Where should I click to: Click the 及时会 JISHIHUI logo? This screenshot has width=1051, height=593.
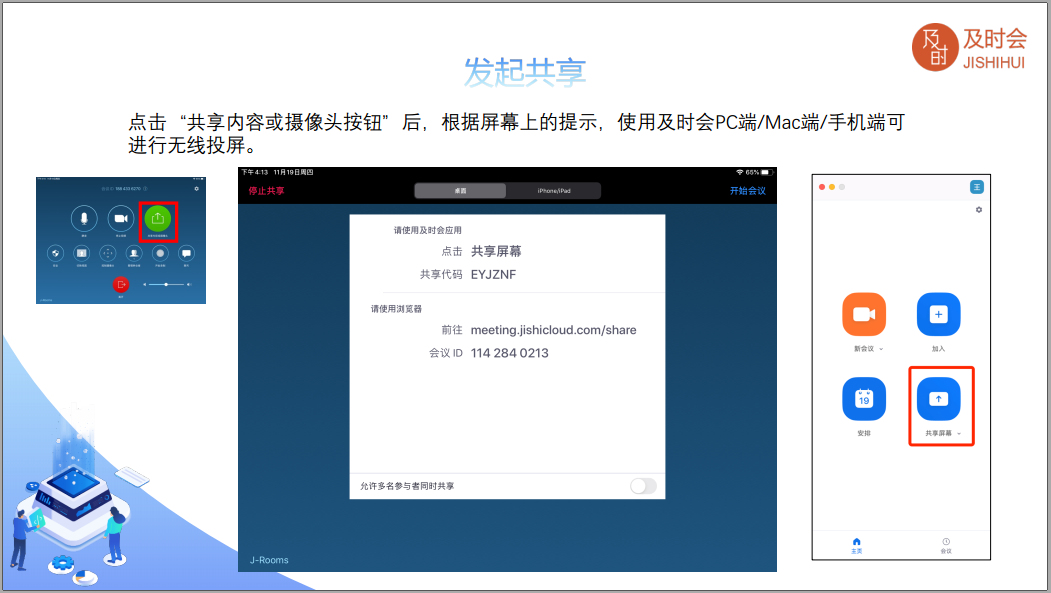click(x=969, y=48)
